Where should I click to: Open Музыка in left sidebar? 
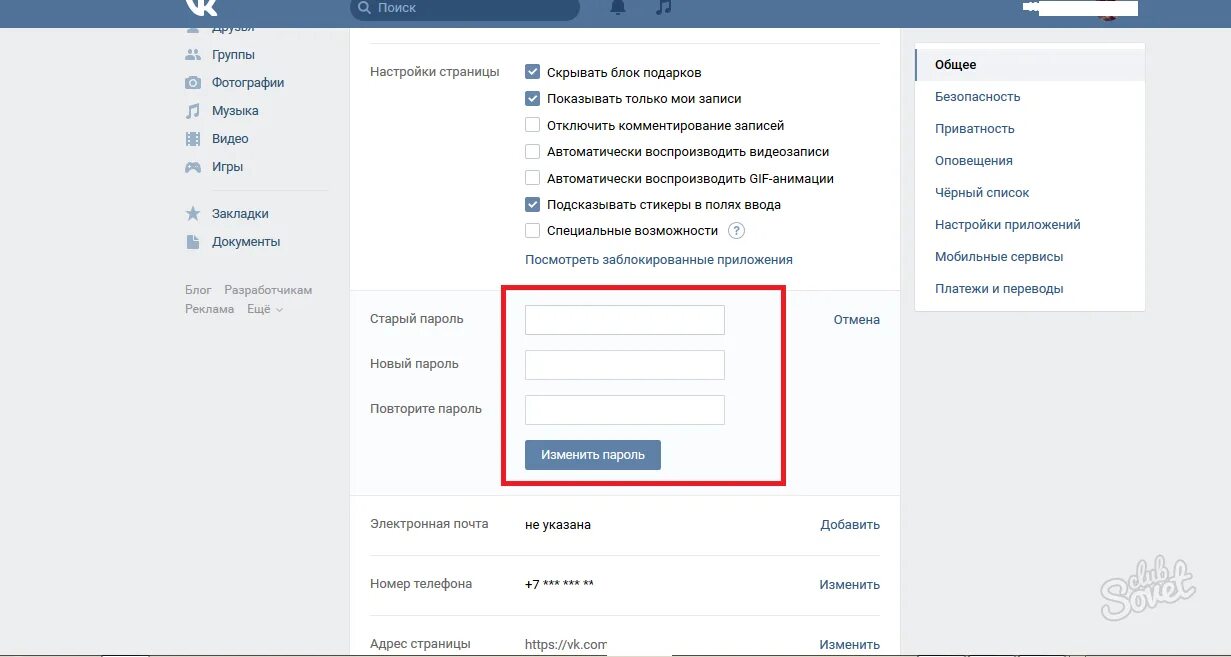click(x=235, y=111)
